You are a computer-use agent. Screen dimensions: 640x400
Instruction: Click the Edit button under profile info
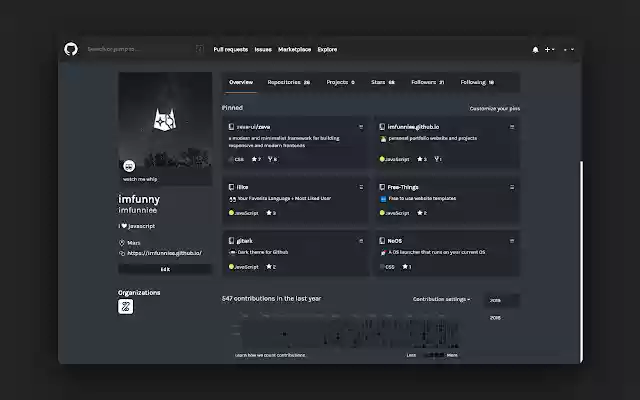(x=165, y=269)
